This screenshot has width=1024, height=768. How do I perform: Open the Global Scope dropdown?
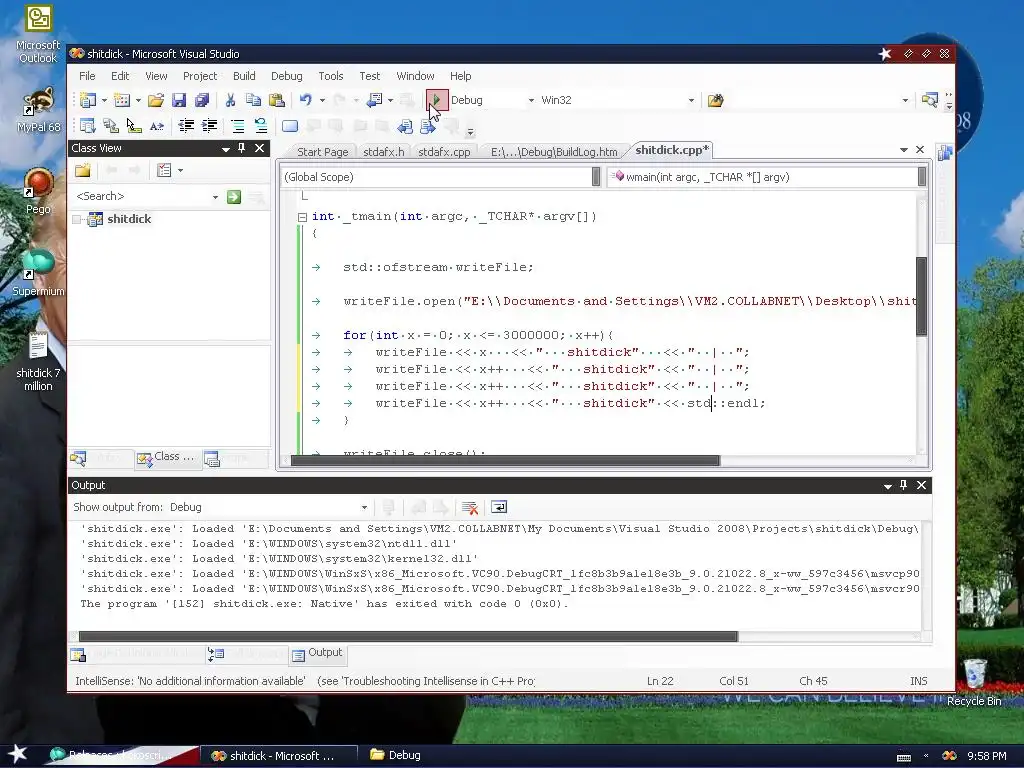(596, 177)
